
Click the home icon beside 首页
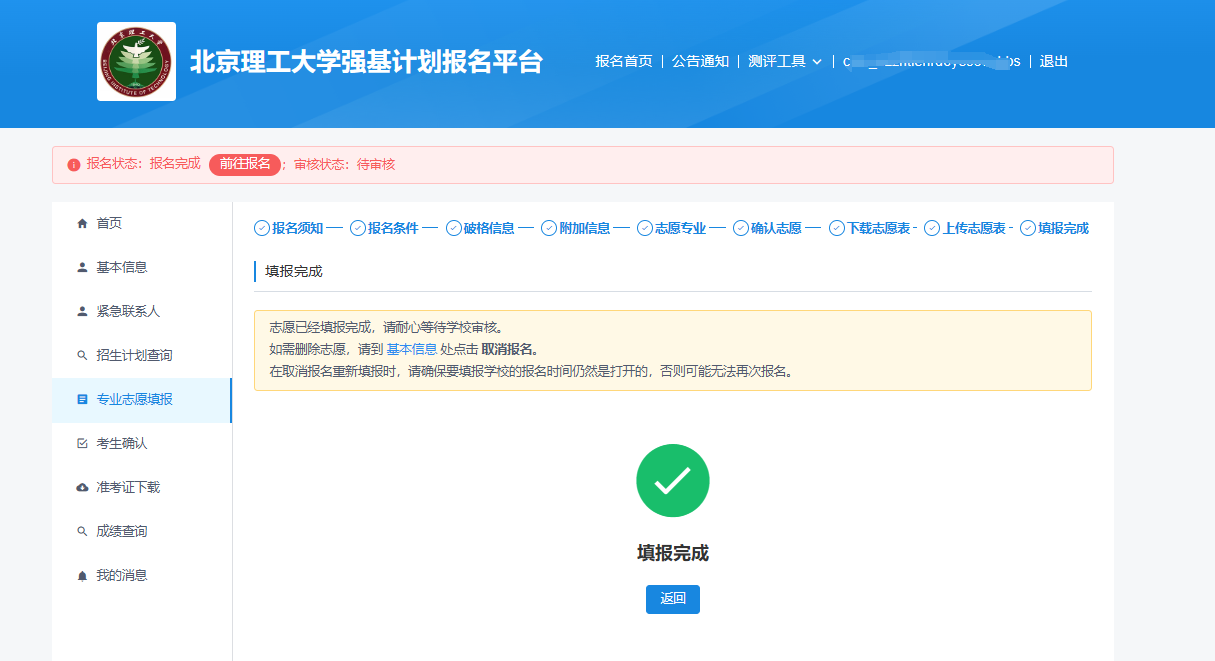82,223
